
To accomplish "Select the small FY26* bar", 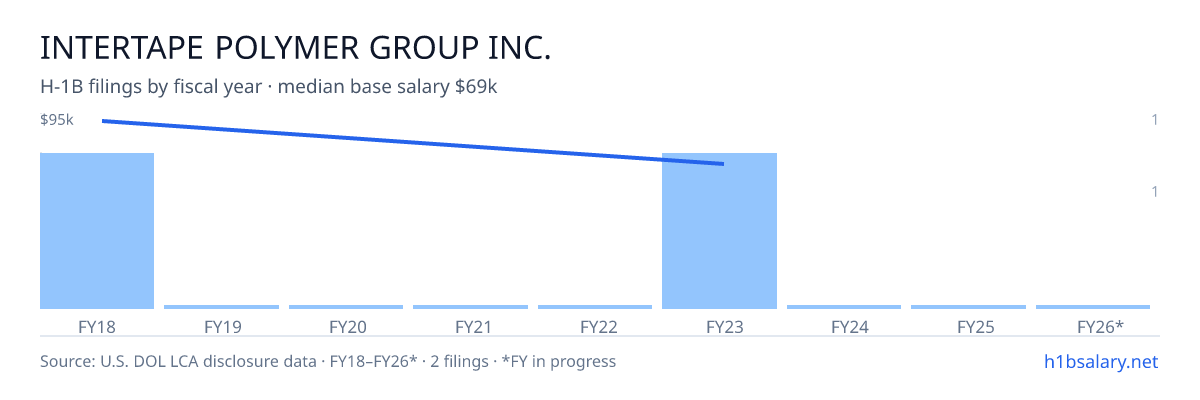I will [x=1093, y=307].
